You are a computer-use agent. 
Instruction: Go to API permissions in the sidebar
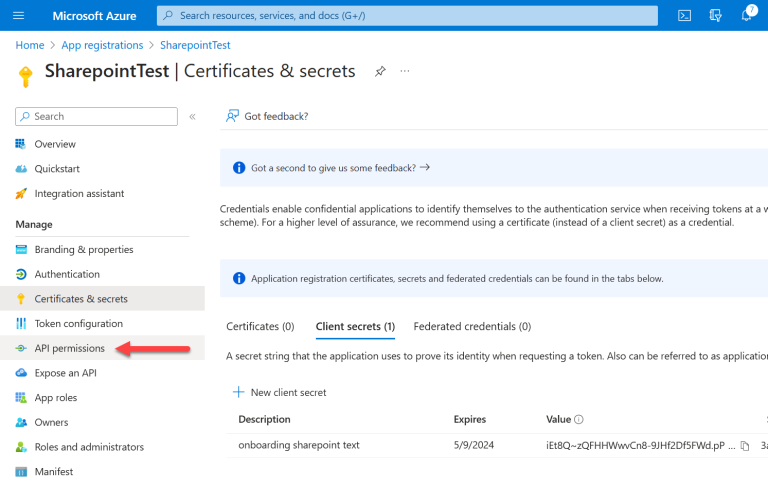(x=69, y=348)
